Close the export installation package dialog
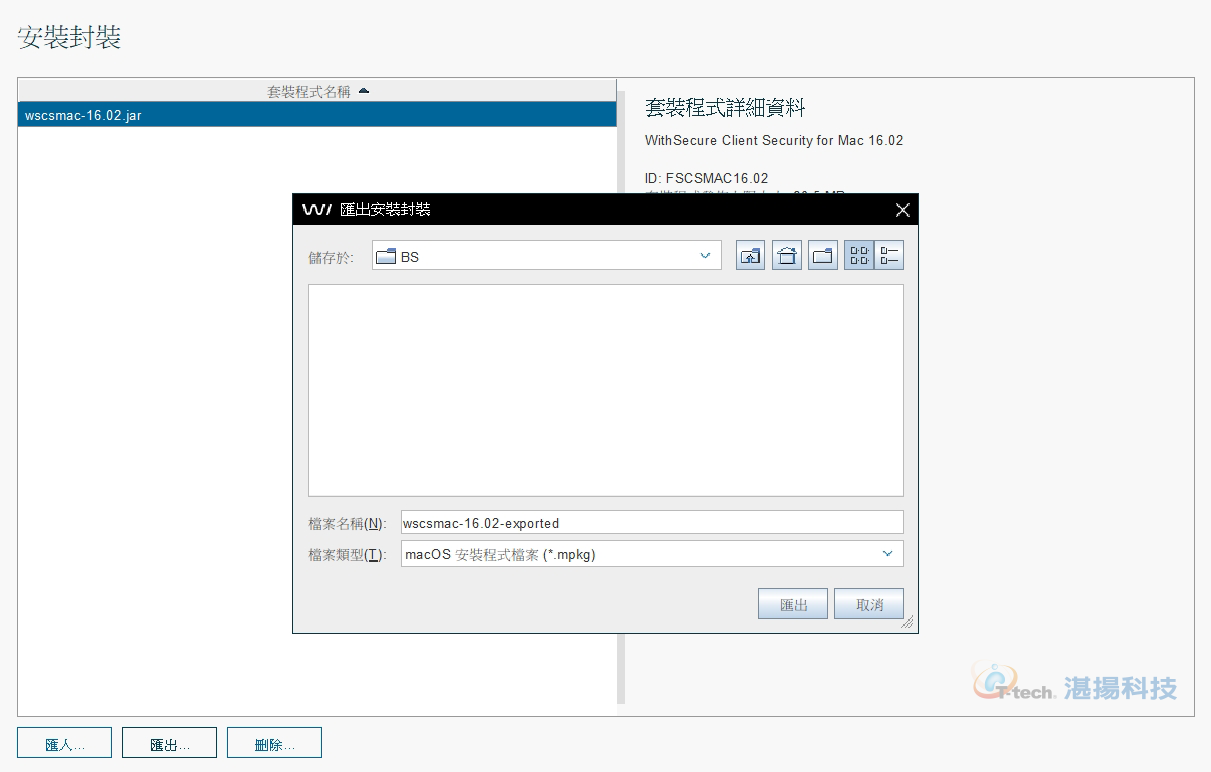 pos(902,210)
